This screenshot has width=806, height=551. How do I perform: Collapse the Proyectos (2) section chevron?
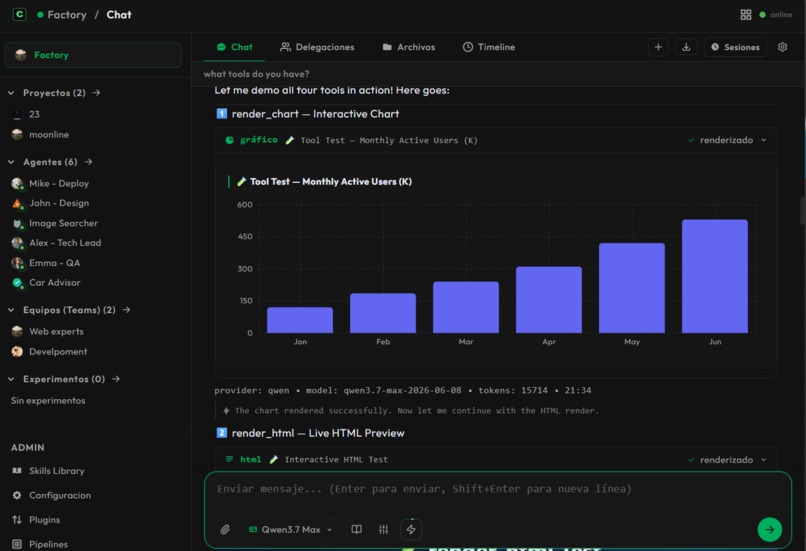pos(11,93)
